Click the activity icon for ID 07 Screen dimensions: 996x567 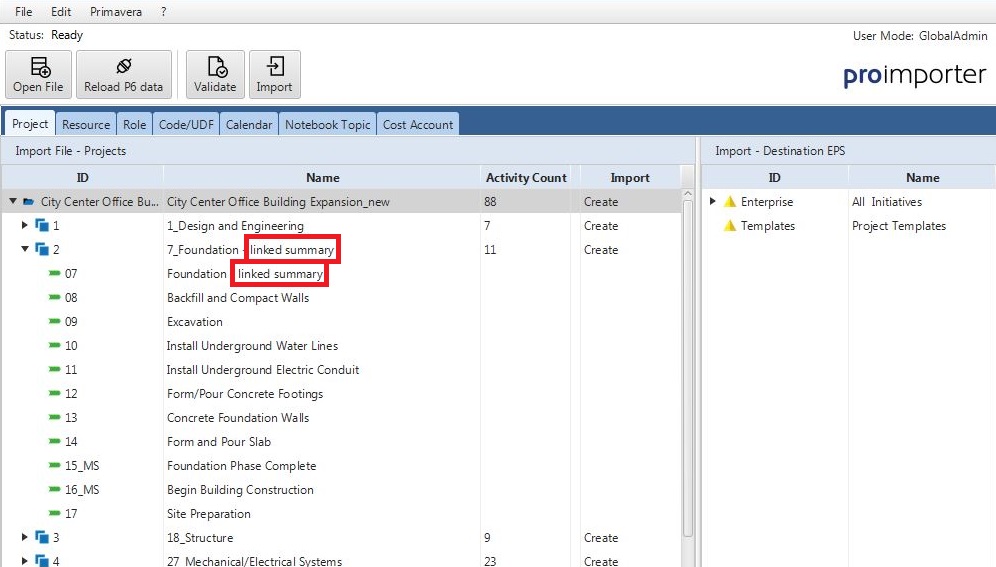55,274
